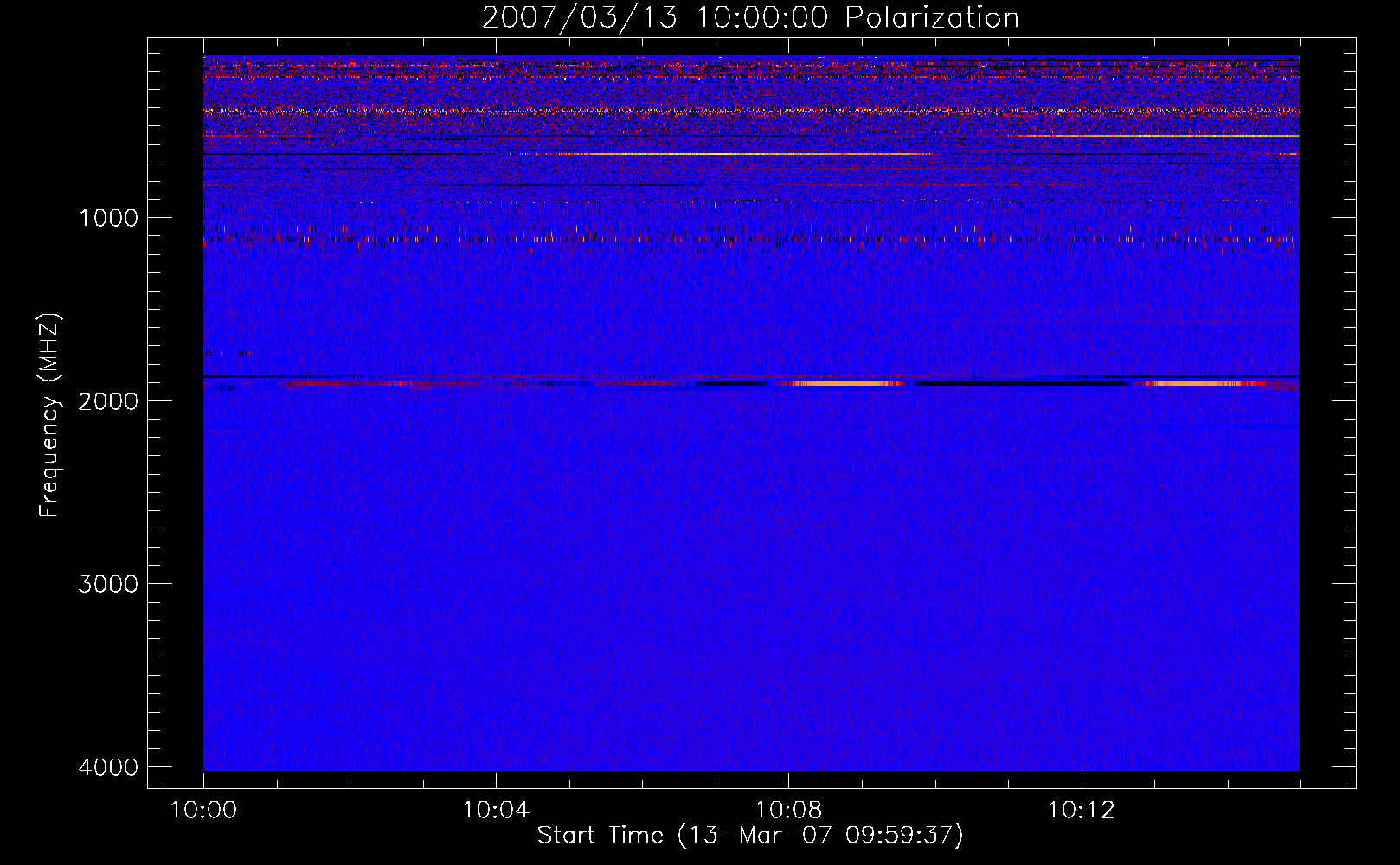
Task: Click the 'Start Time (13-Mar-07 09:59:37)' axis label
Action: tap(750, 836)
